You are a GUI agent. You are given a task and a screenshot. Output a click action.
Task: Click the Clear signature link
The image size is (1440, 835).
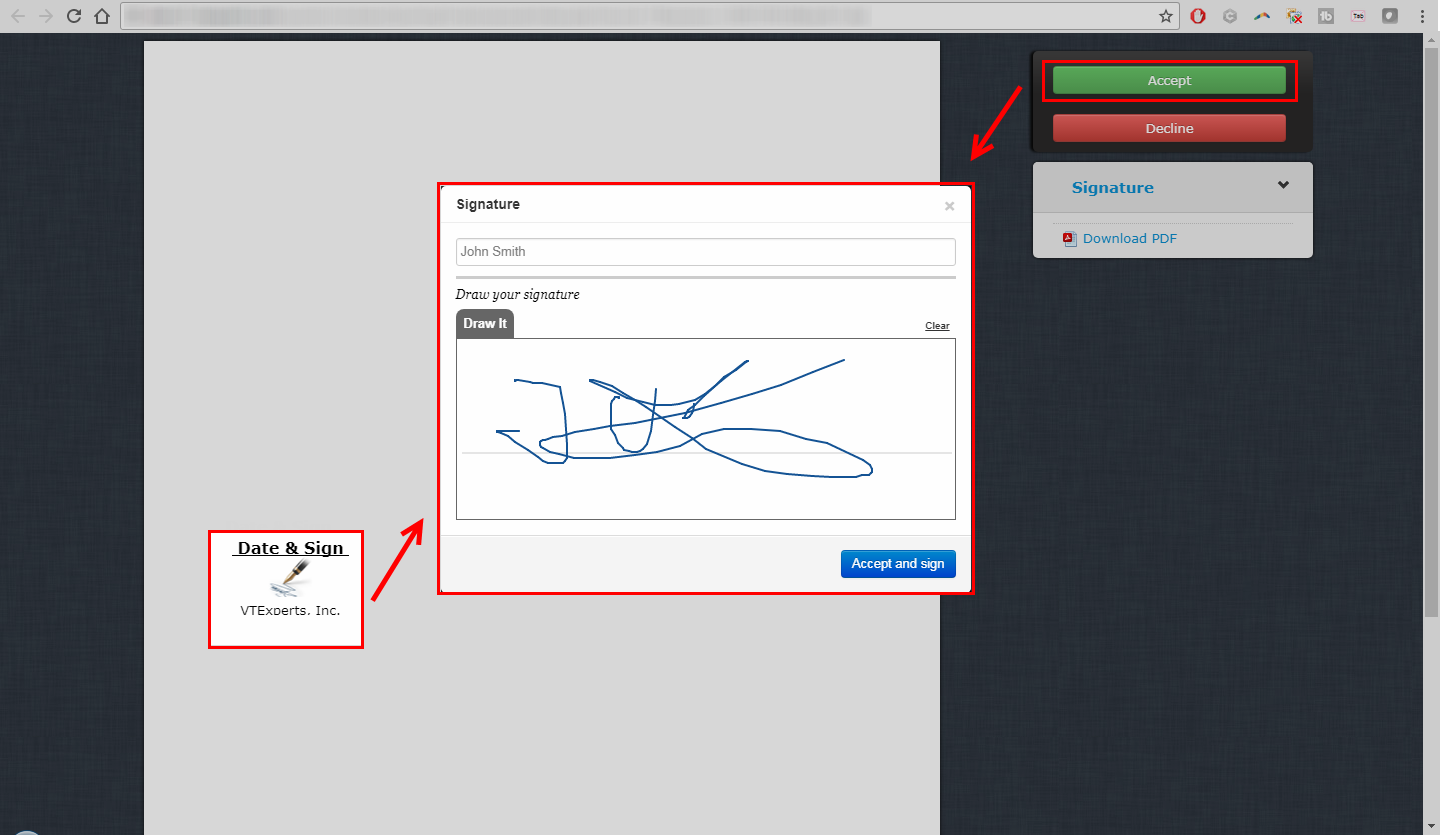click(937, 326)
